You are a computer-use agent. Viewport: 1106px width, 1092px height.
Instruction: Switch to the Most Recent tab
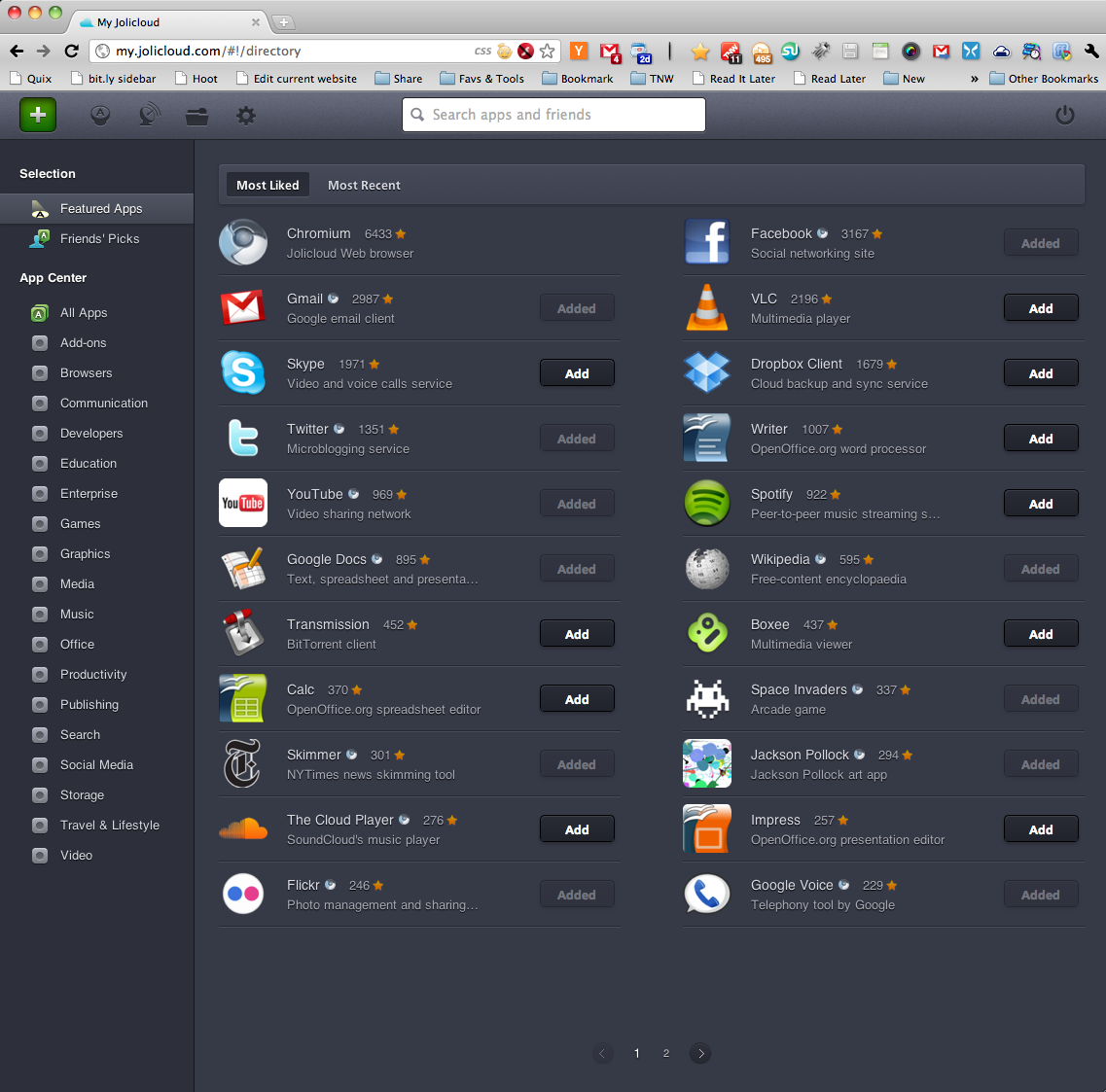tap(364, 185)
